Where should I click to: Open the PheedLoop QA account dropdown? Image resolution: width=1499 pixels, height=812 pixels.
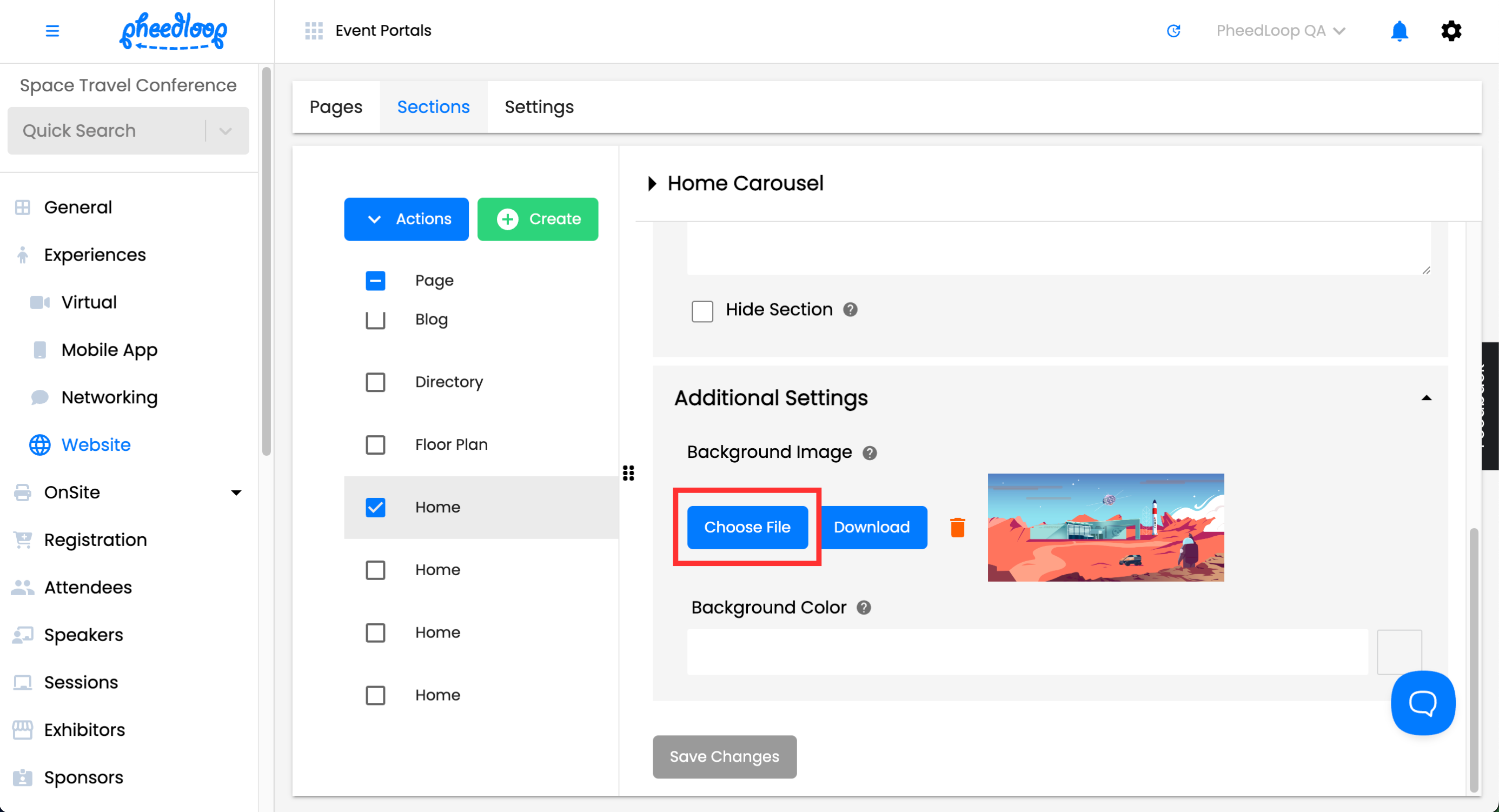point(1281,30)
